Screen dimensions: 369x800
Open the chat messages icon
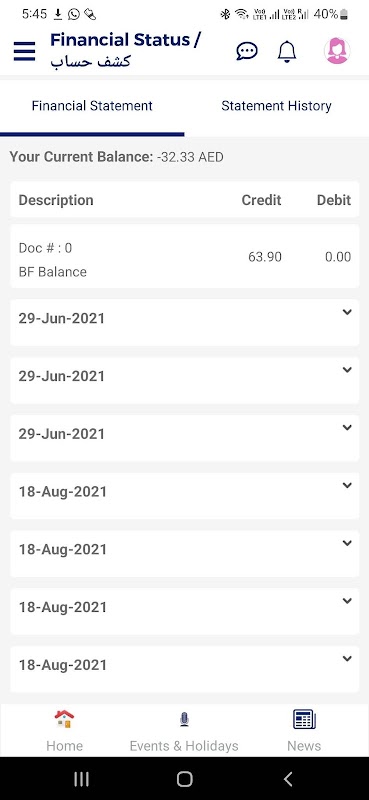point(247,51)
